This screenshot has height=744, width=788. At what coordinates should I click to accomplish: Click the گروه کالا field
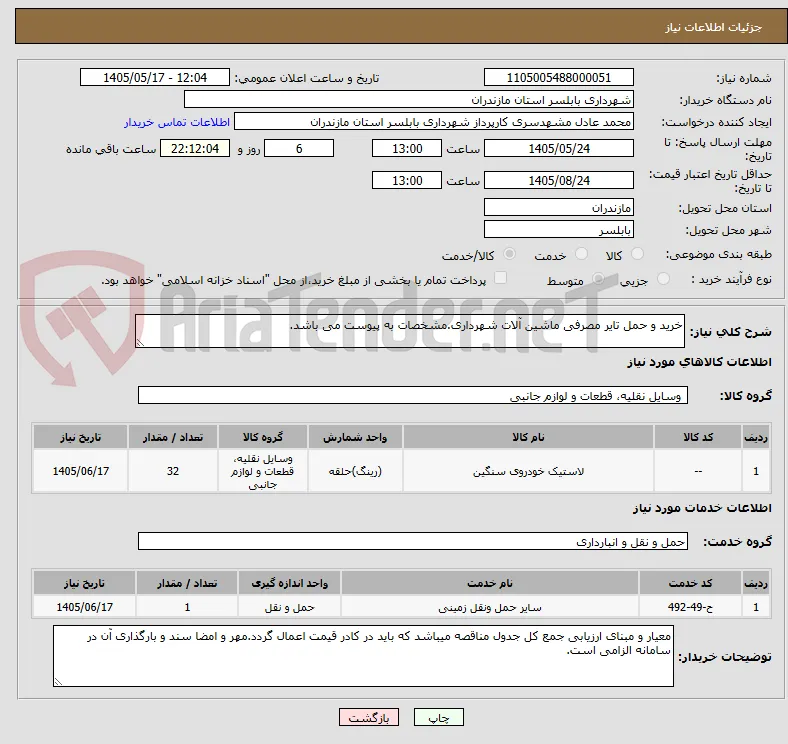tap(413, 395)
